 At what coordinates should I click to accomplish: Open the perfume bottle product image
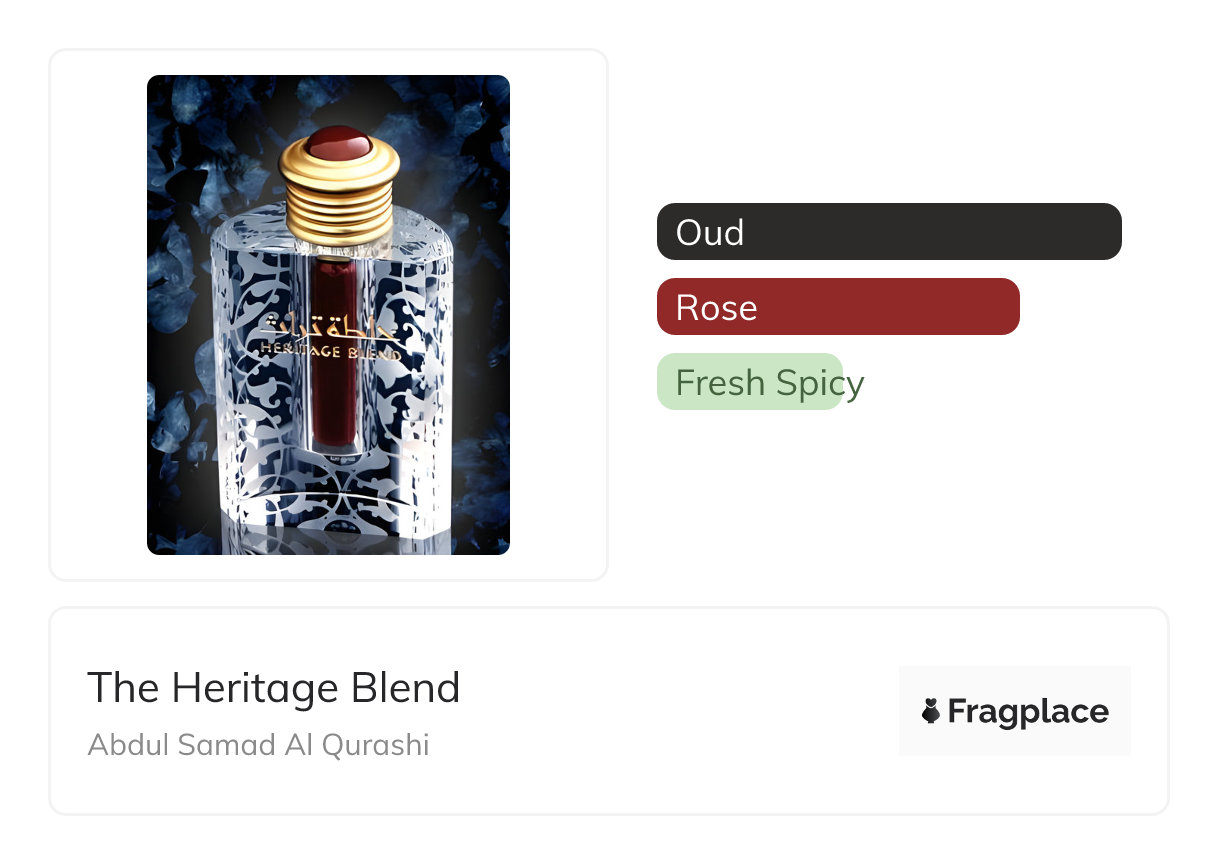pyautogui.click(x=328, y=315)
